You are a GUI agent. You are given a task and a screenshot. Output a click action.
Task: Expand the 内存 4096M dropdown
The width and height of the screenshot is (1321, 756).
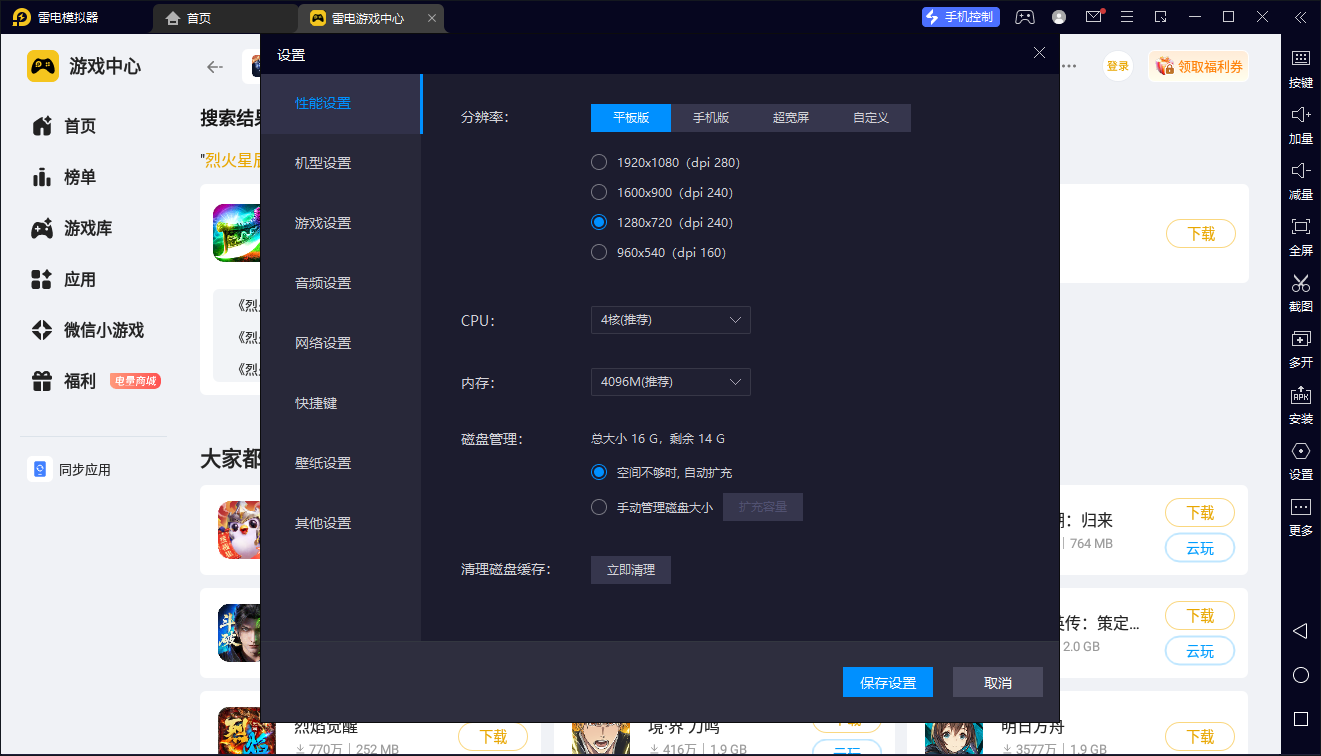[670, 382]
